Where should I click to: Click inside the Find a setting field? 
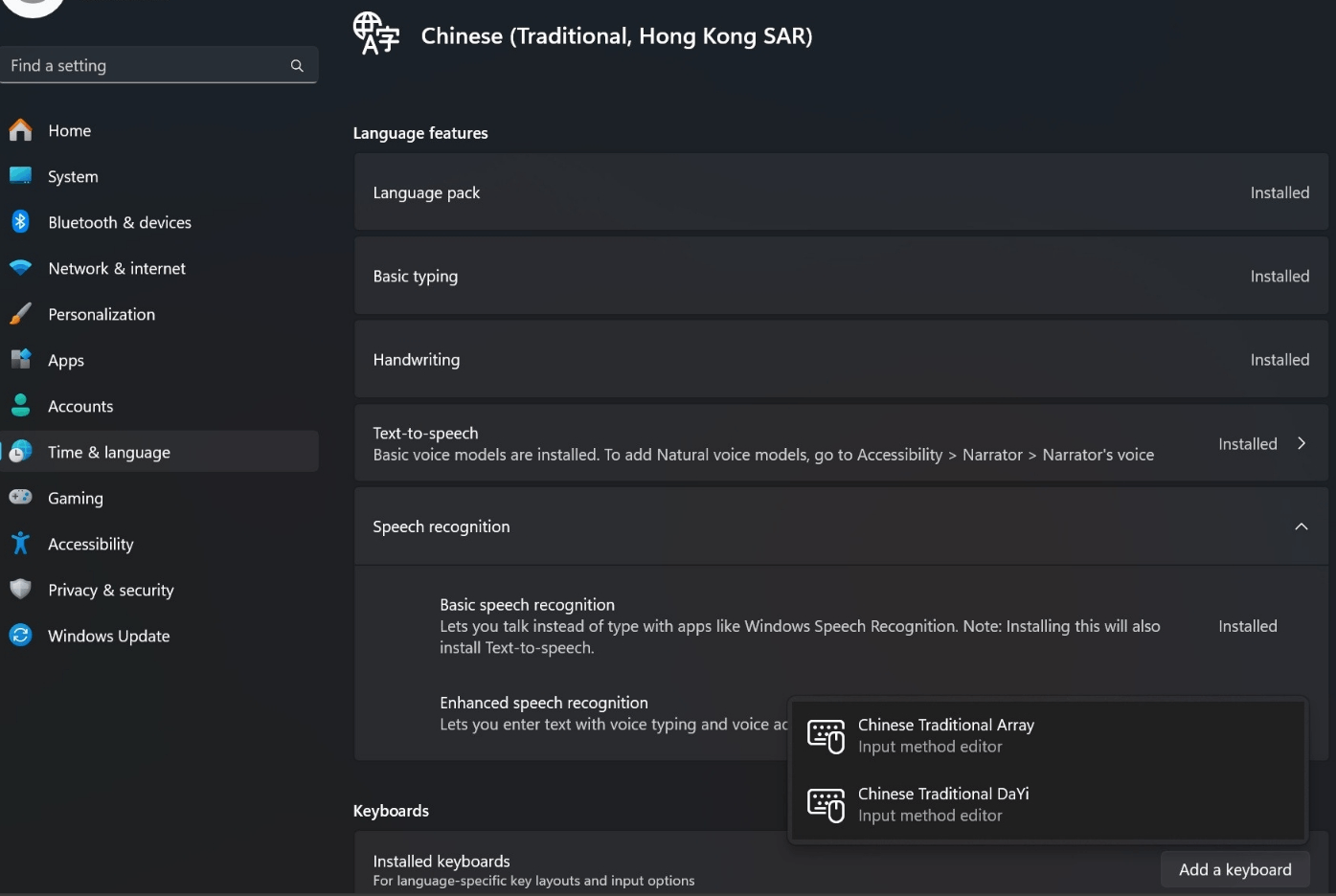tap(144, 65)
